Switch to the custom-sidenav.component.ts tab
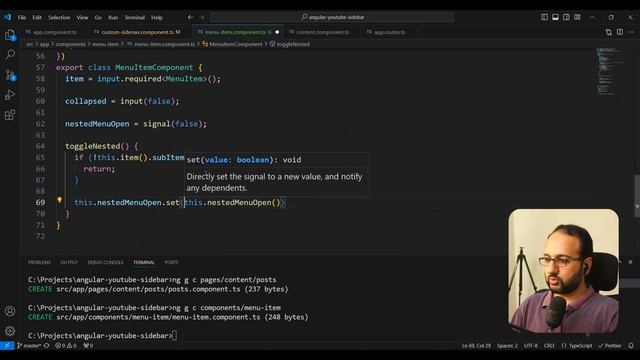Screen dimensions: 640x360 tap(137, 32)
